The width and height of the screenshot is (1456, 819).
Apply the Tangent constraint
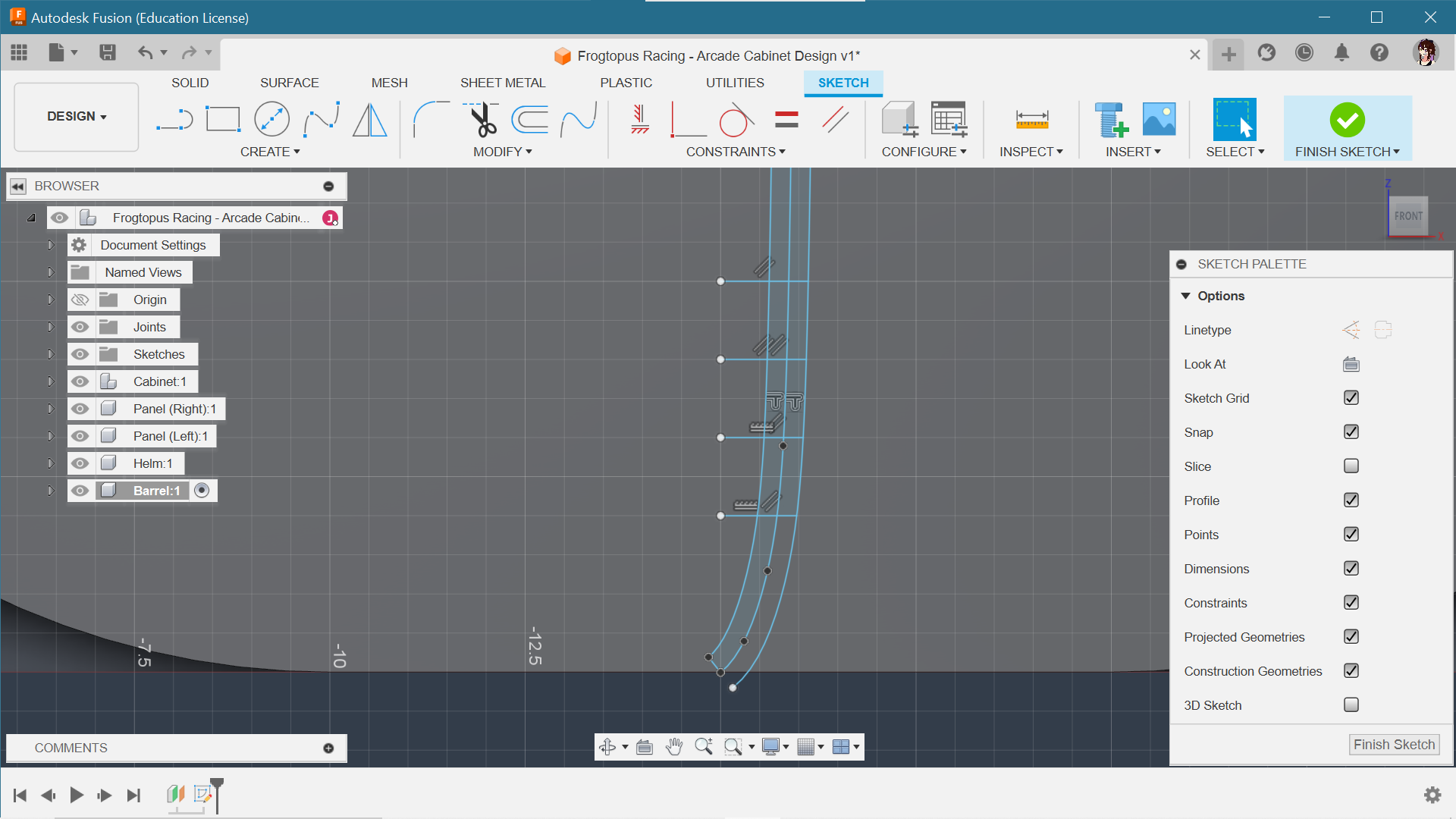736,120
